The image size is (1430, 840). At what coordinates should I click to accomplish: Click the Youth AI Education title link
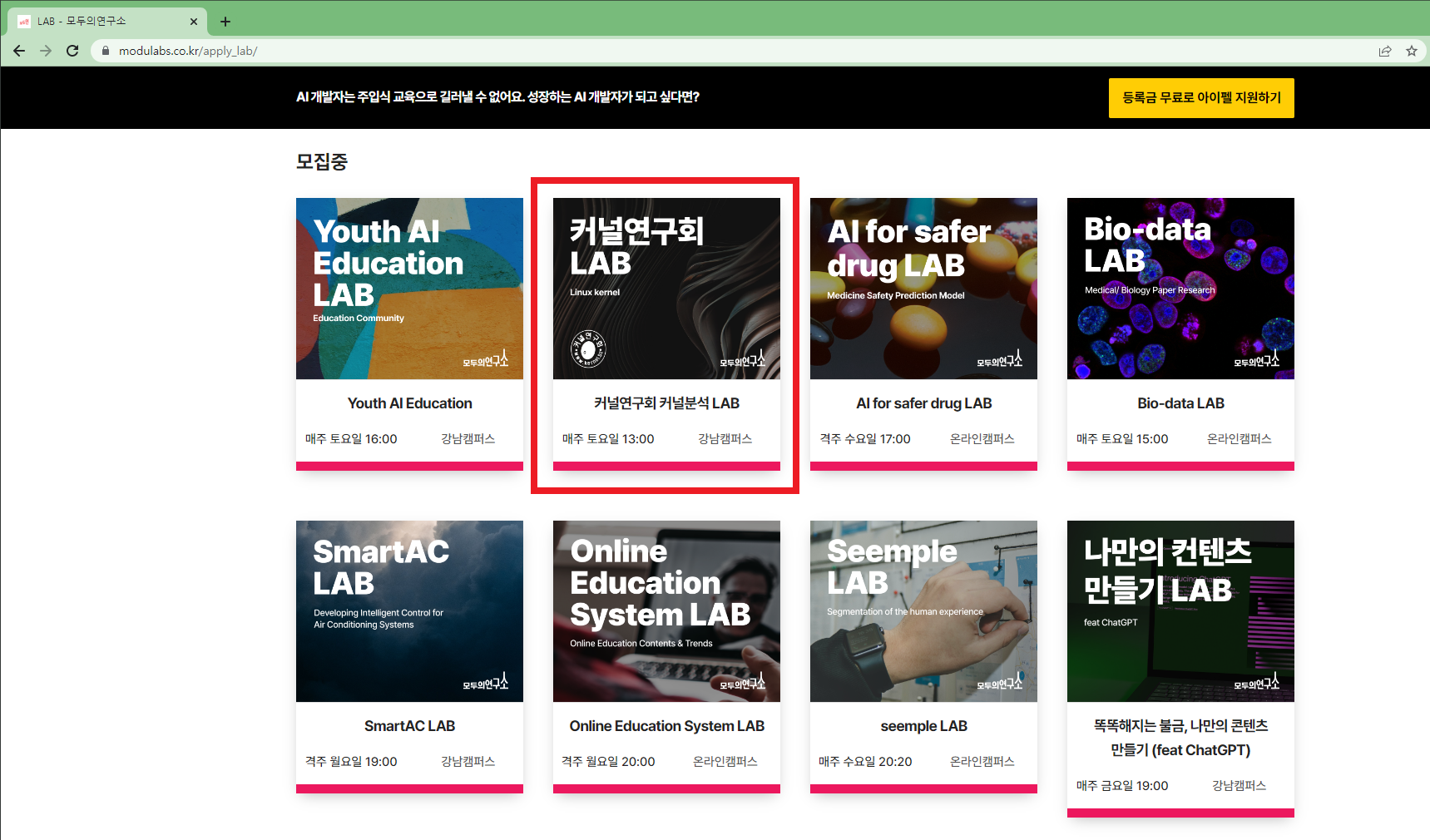[409, 403]
